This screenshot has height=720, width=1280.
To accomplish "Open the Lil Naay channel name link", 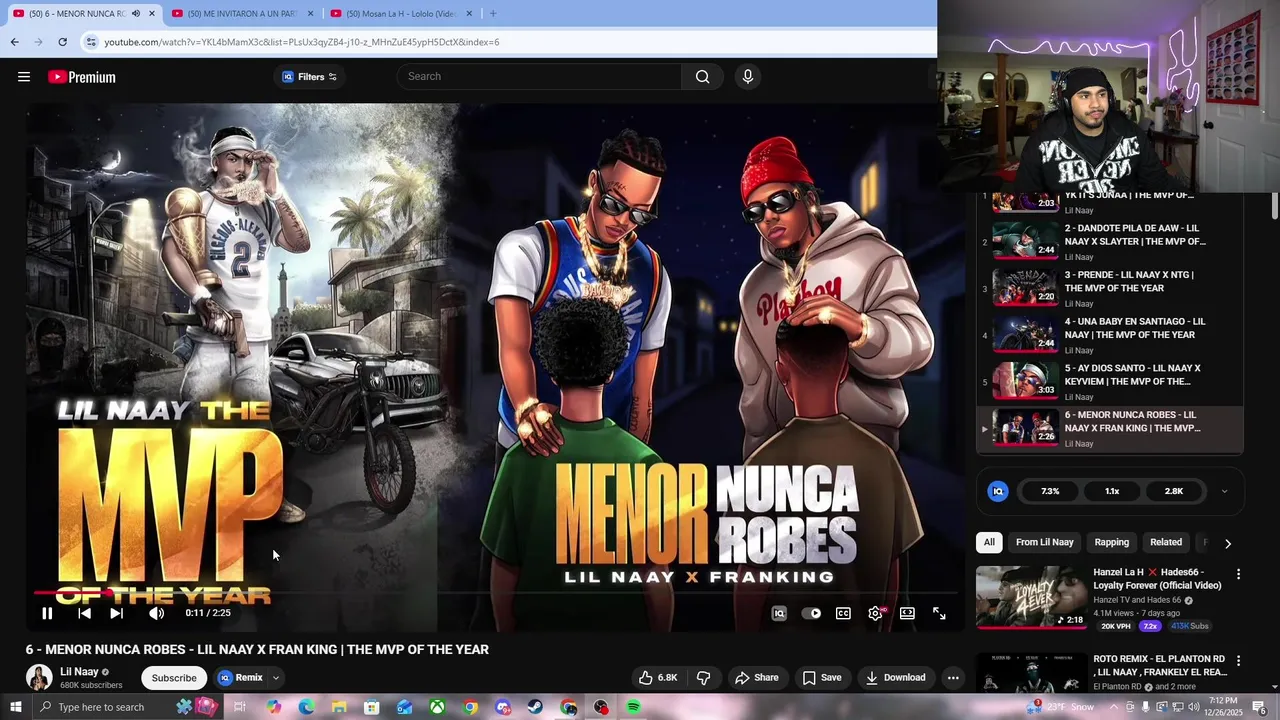I will 79,672.
